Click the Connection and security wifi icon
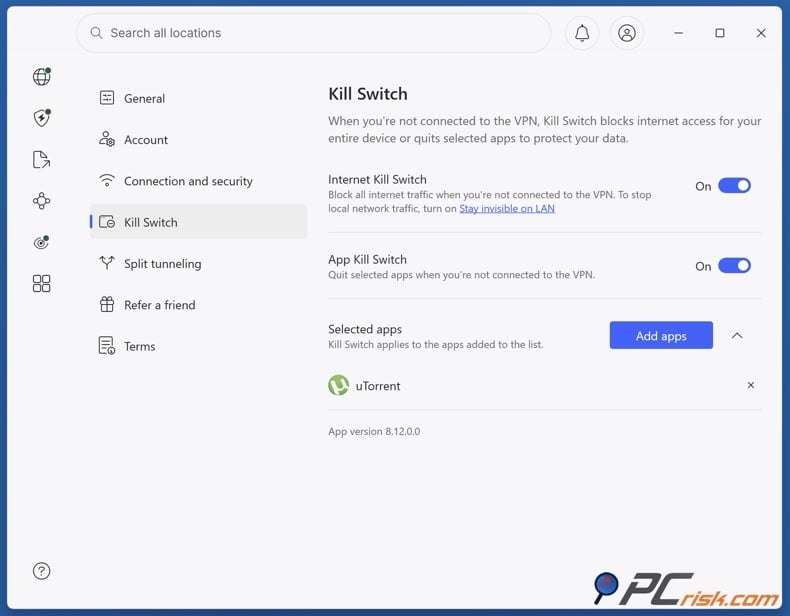Screen dimensions: 790x616 (x=107, y=180)
